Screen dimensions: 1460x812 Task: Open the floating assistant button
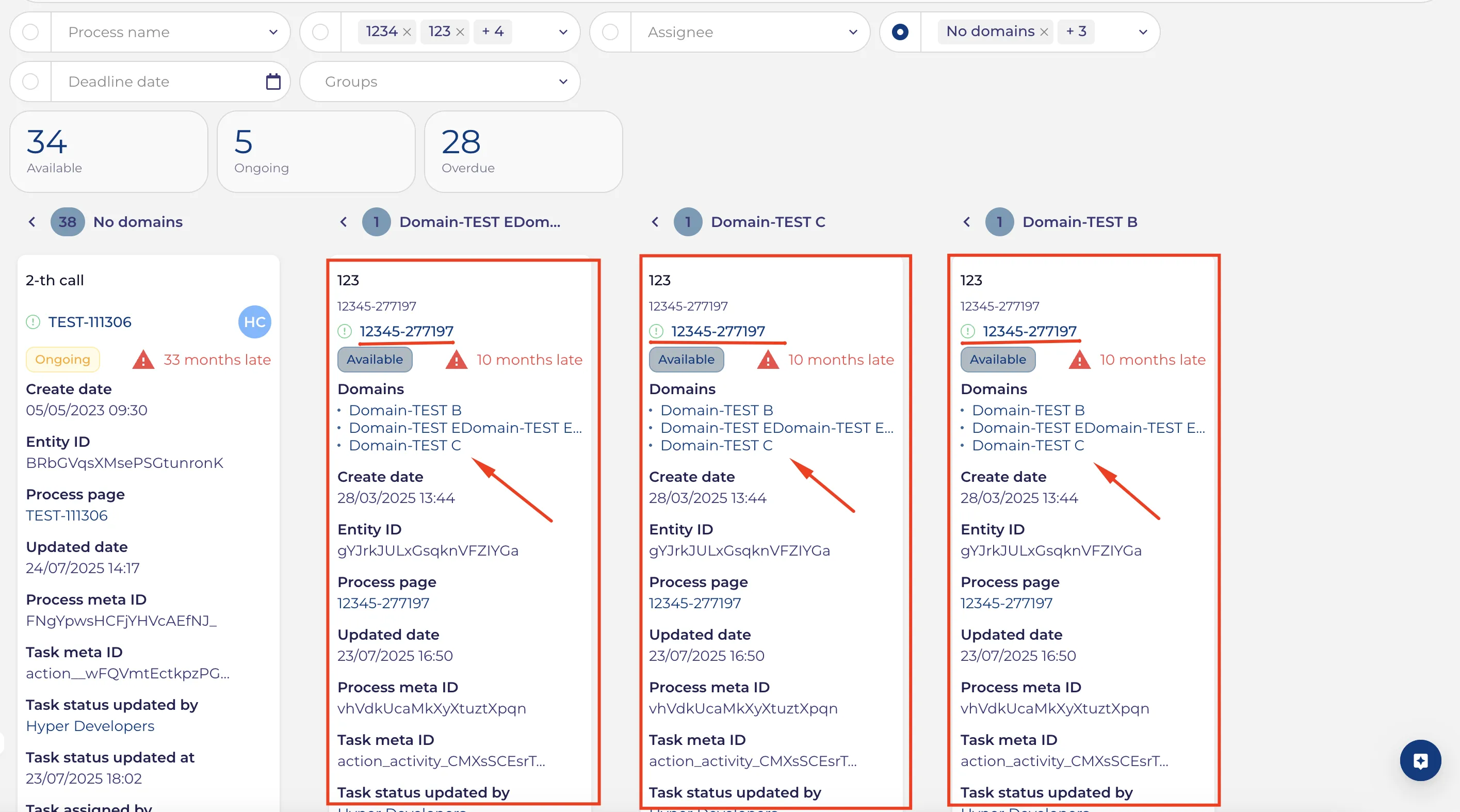[x=1420, y=760]
